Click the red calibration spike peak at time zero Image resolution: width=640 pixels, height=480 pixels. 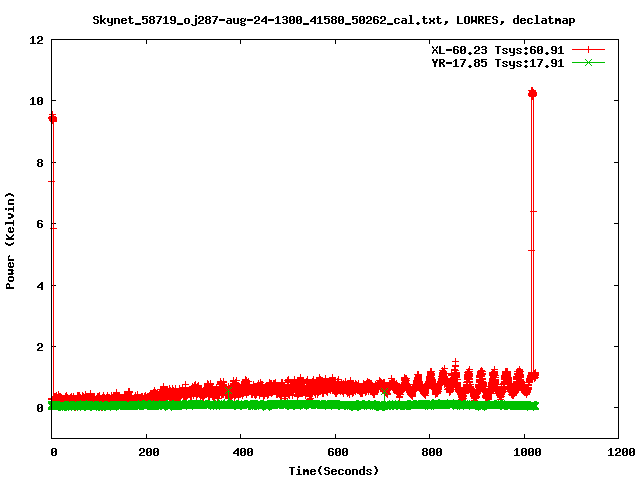(x=53, y=118)
